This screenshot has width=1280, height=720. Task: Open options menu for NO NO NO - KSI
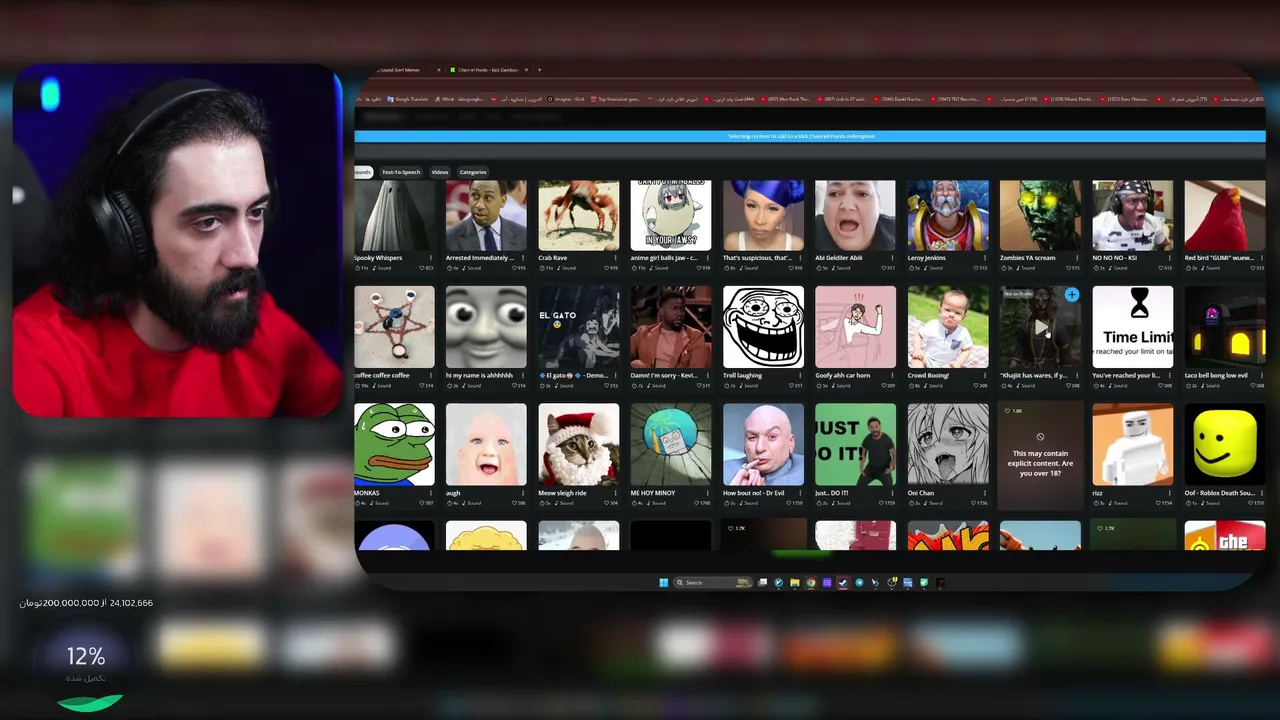tap(1169, 258)
